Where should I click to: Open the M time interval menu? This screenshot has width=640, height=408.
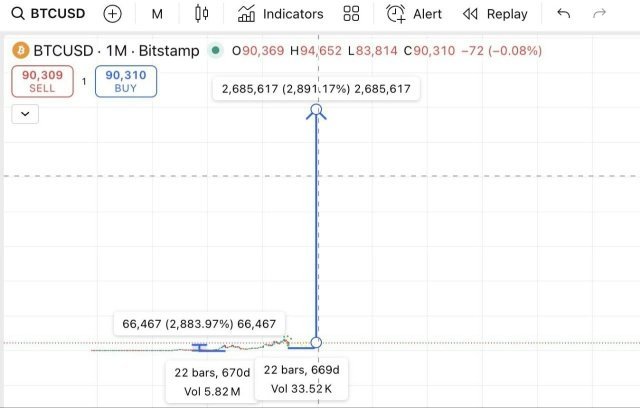(158, 14)
